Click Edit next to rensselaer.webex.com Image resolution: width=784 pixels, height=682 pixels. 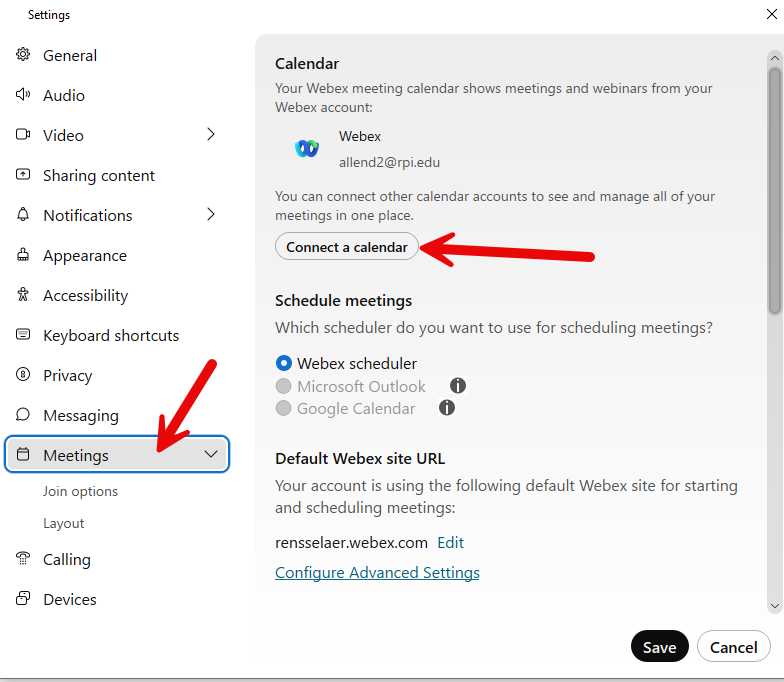tap(451, 543)
